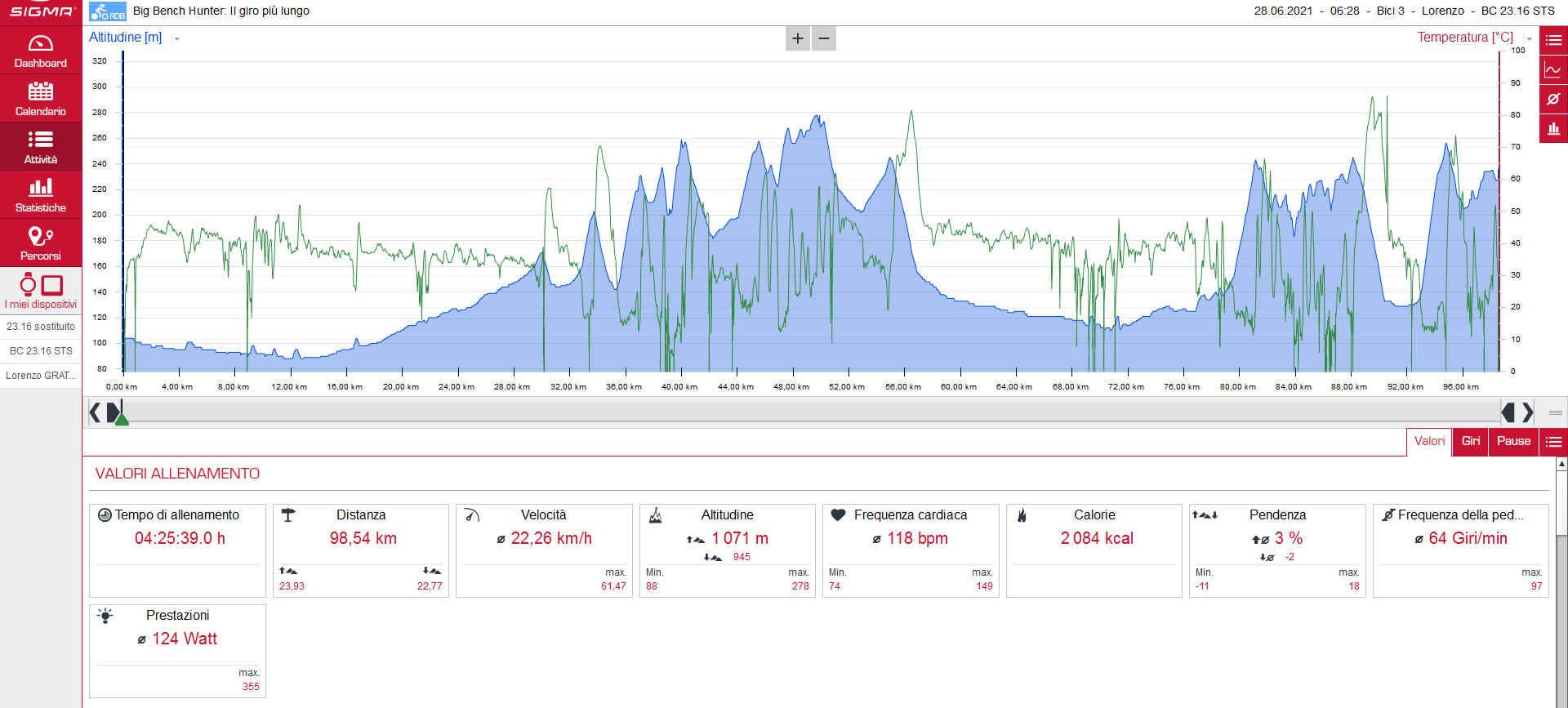The width and height of the screenshot is (1568, 708).
Task: Switch to the Pause tab
Action: [1513, 442]
